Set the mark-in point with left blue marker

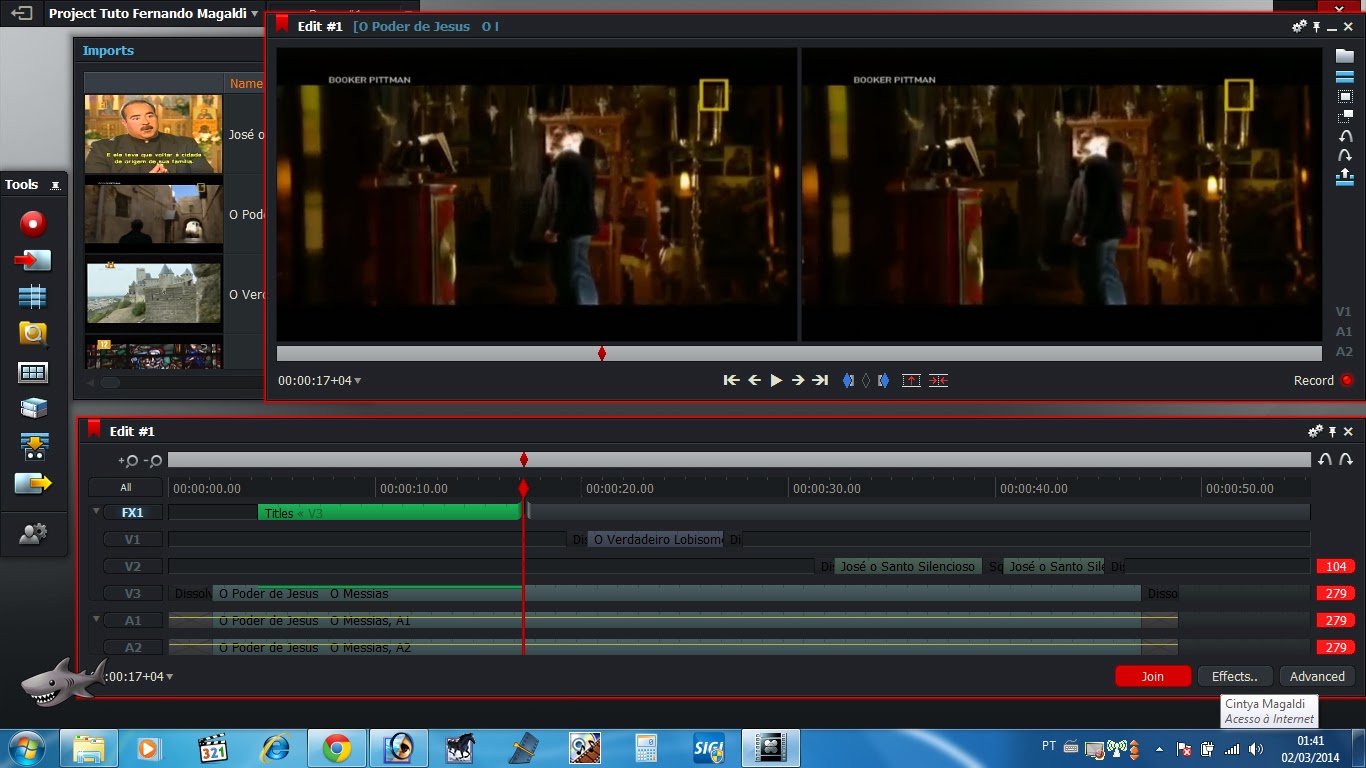pyautogui.click(x=849, y=380)
